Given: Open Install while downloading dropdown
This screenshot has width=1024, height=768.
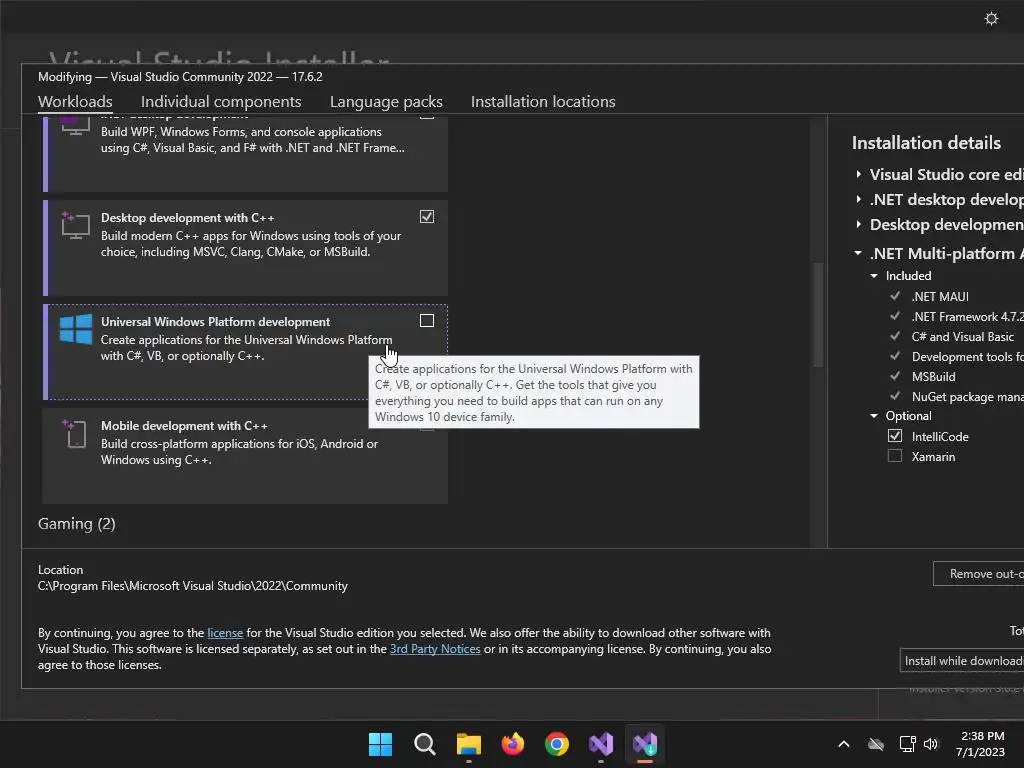Looking at the screenshot, I should tap(961, 661).
